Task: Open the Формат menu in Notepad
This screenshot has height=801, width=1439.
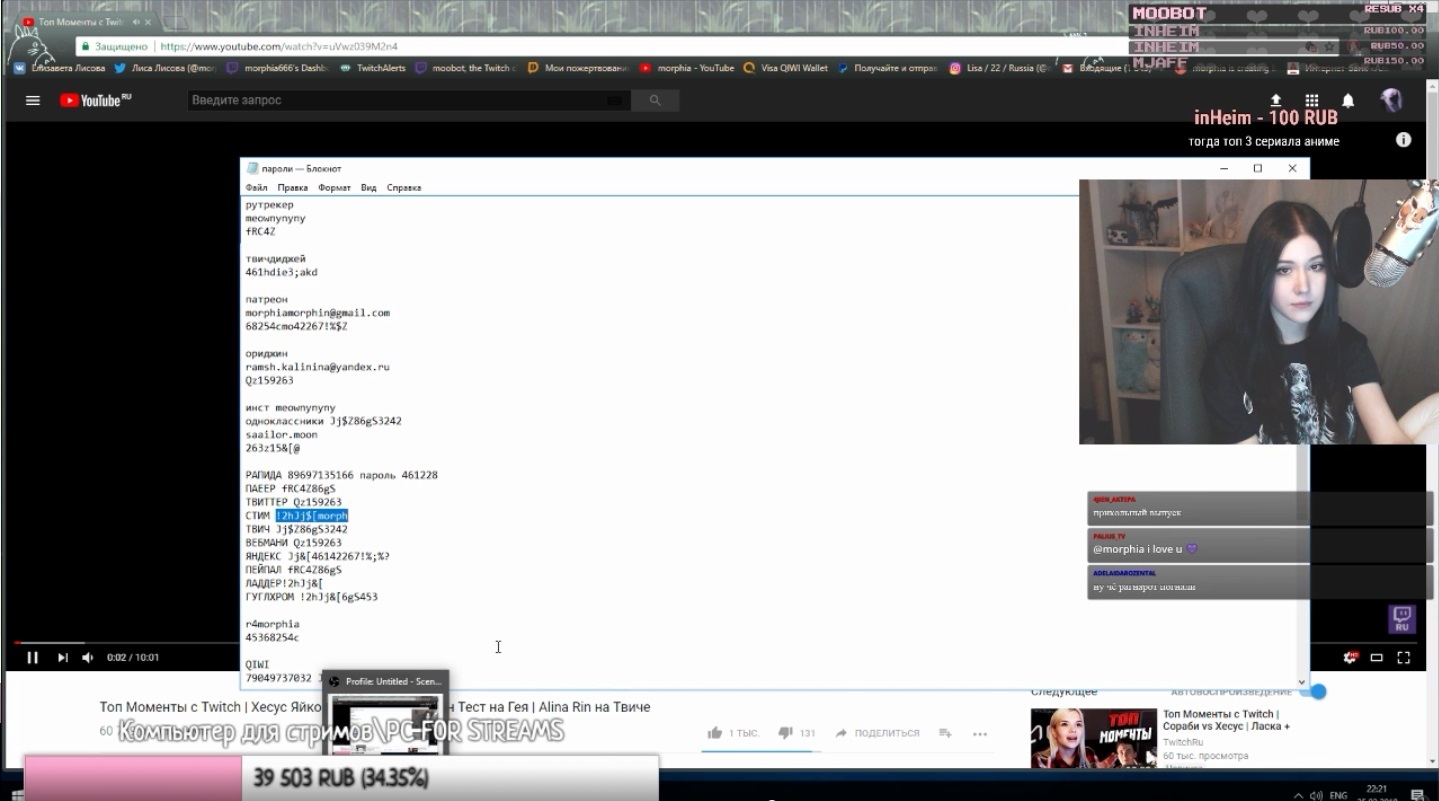Action: click(x=334, y=187)
